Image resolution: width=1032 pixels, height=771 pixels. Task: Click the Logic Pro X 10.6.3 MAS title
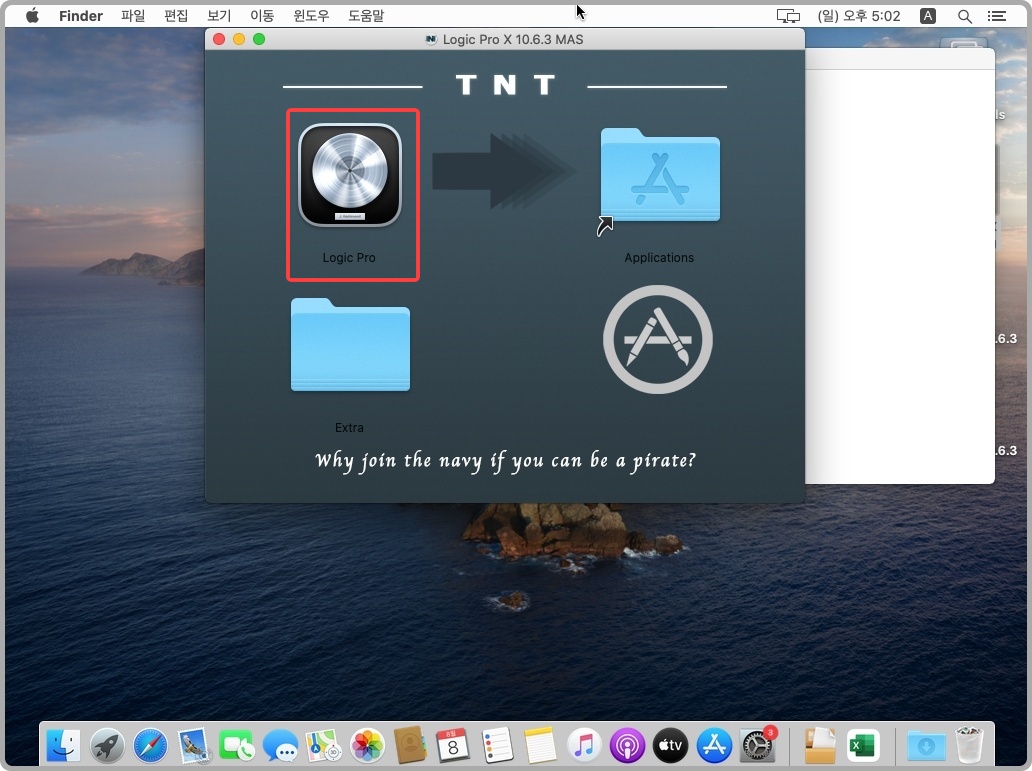pos(513,40)
